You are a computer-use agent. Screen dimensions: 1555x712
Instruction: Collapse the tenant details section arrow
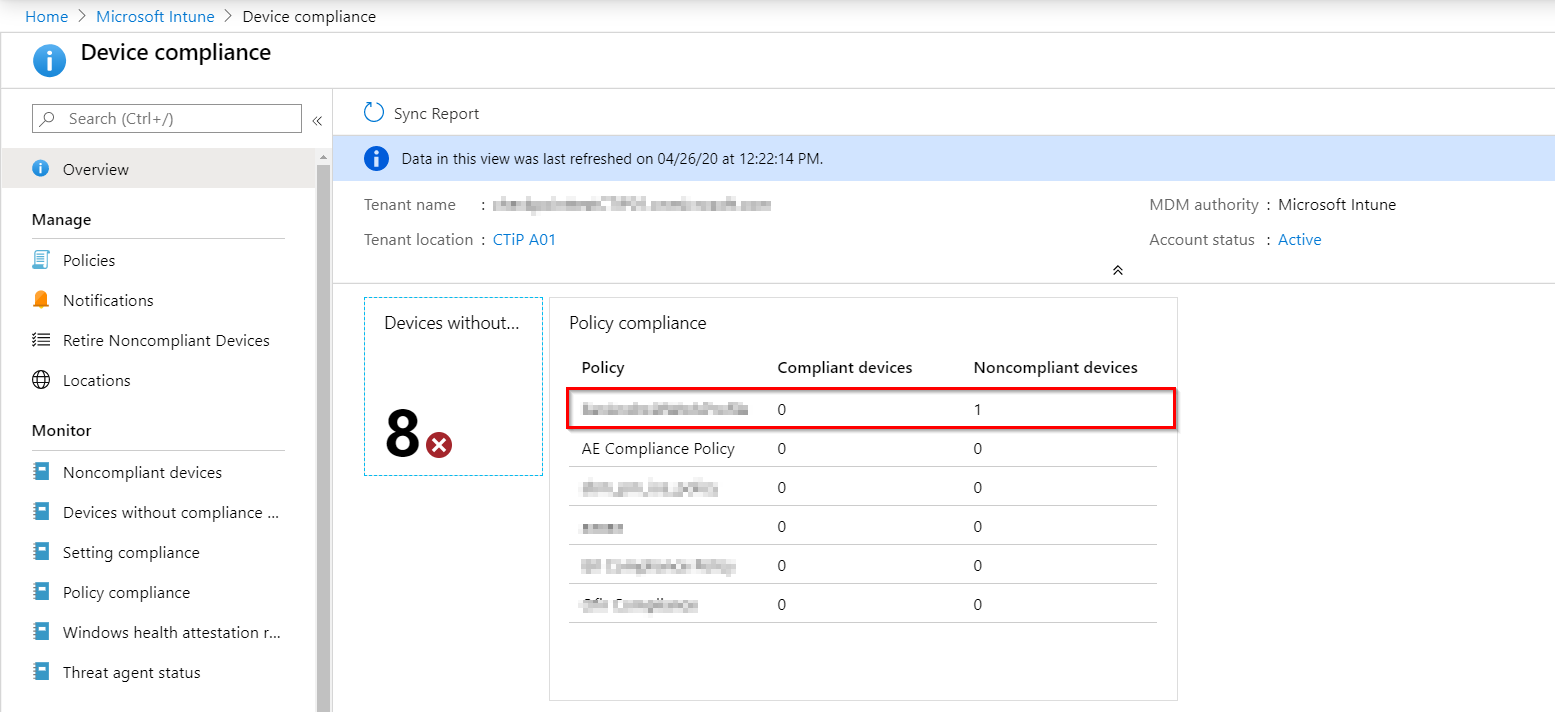[1118, 270]
